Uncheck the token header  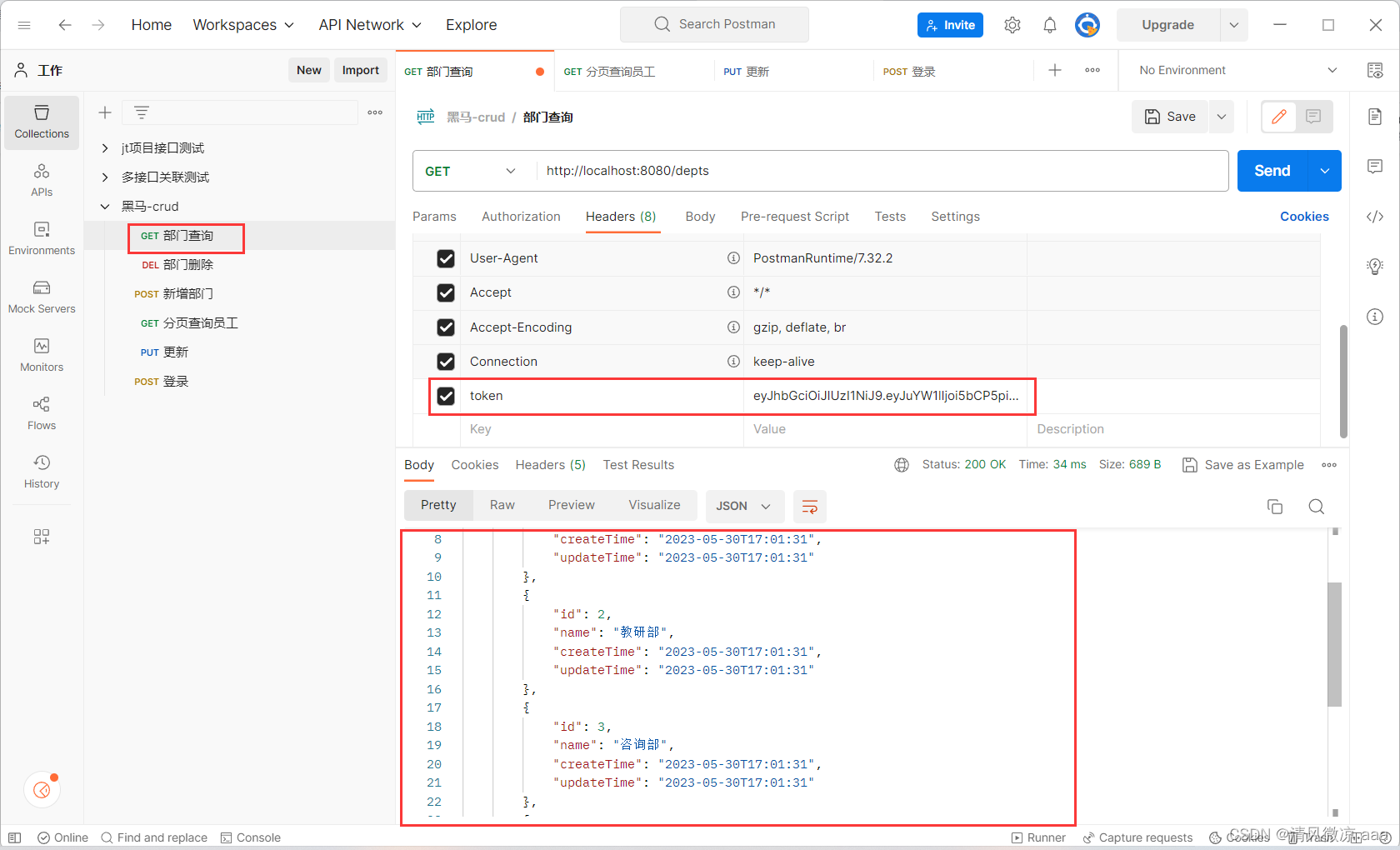[x=446, y=396]
